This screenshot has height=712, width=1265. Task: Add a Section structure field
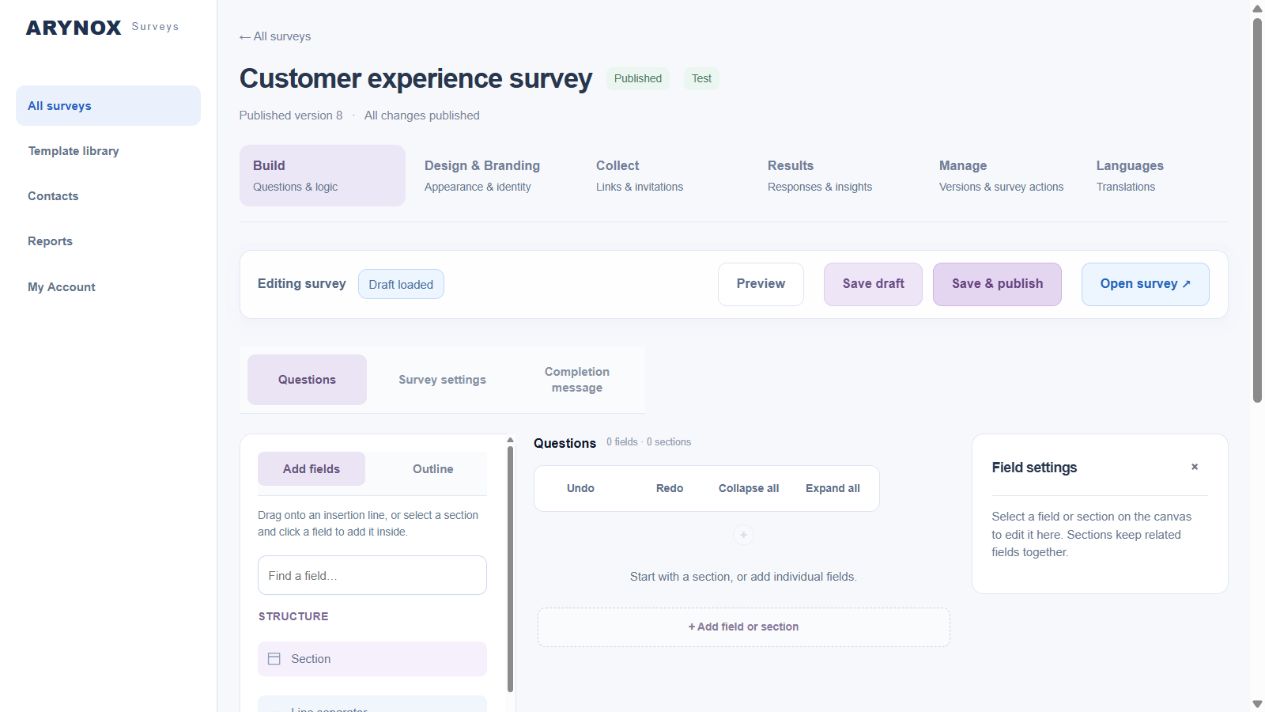pyautogui.click(x=372, y=659)
